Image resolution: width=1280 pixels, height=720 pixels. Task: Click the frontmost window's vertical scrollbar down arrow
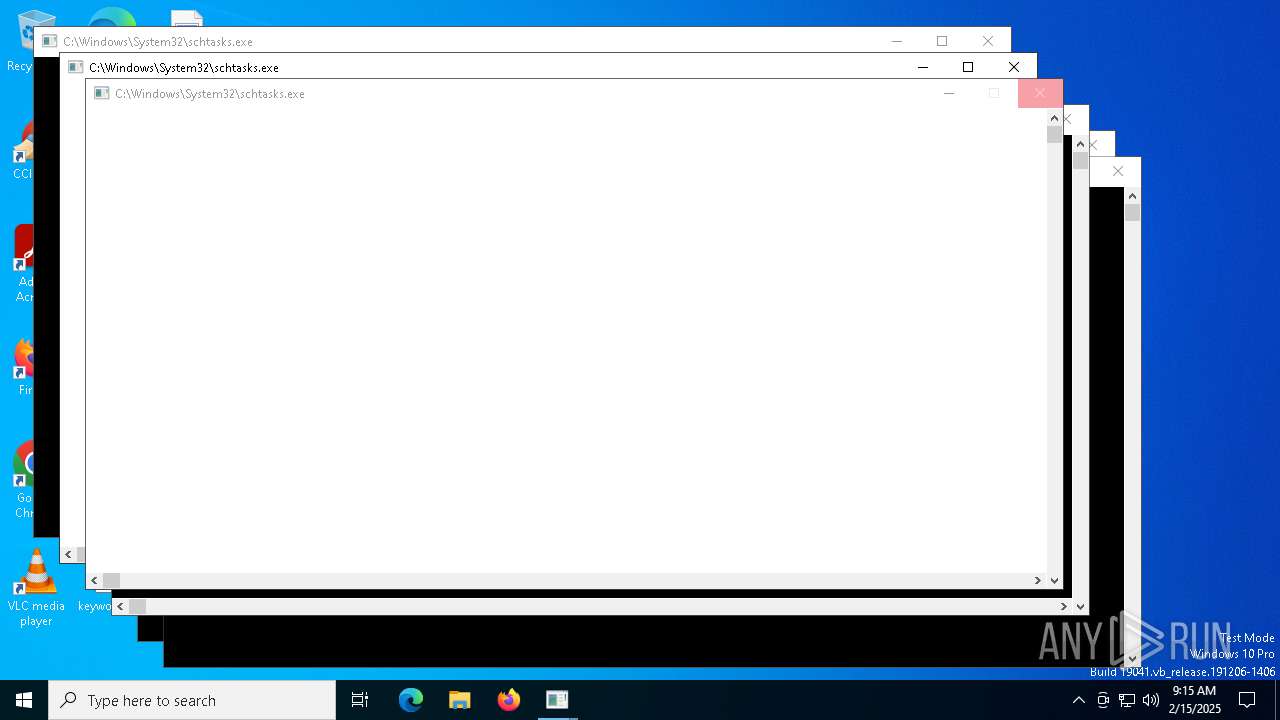coord(1054,580)
